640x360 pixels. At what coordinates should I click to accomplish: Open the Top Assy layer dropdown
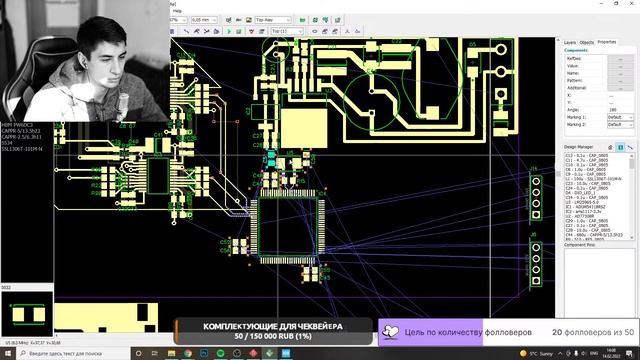[273, 20]
